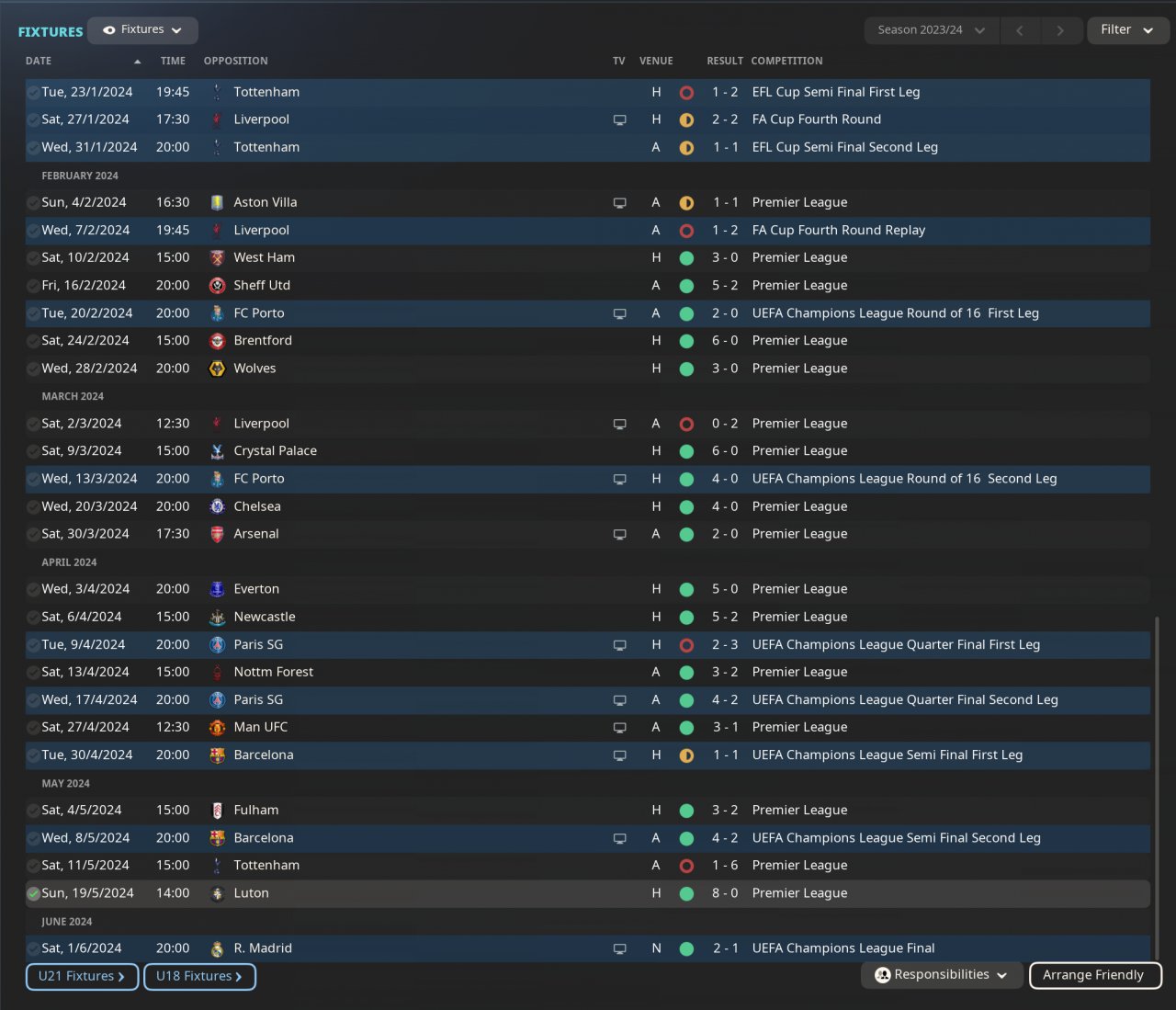Viewport: 1176px width, 1010px height.
Task: Click the 4 - 0 result against Chelsea
Action: 725,506
